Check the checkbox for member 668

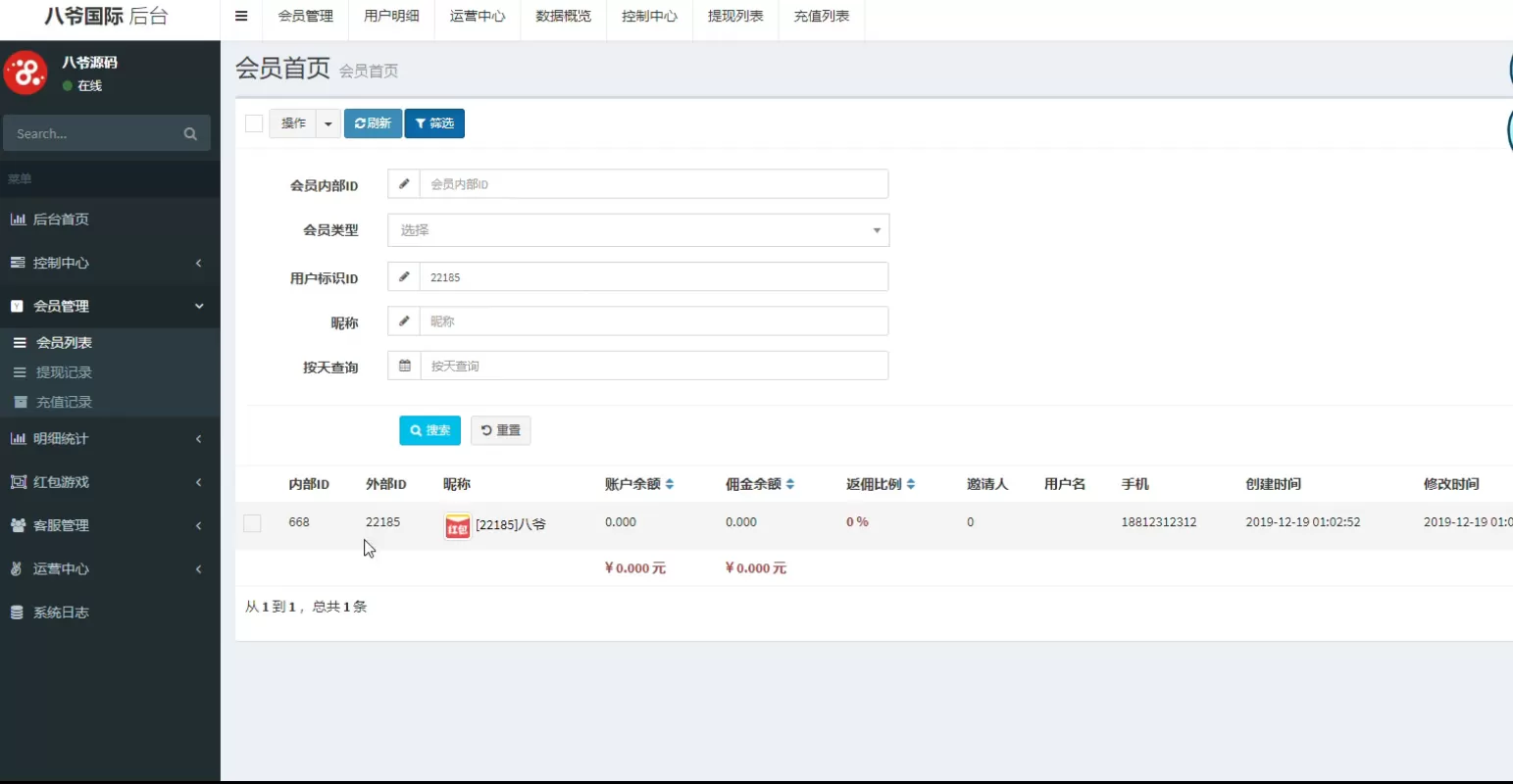[252, 522]
